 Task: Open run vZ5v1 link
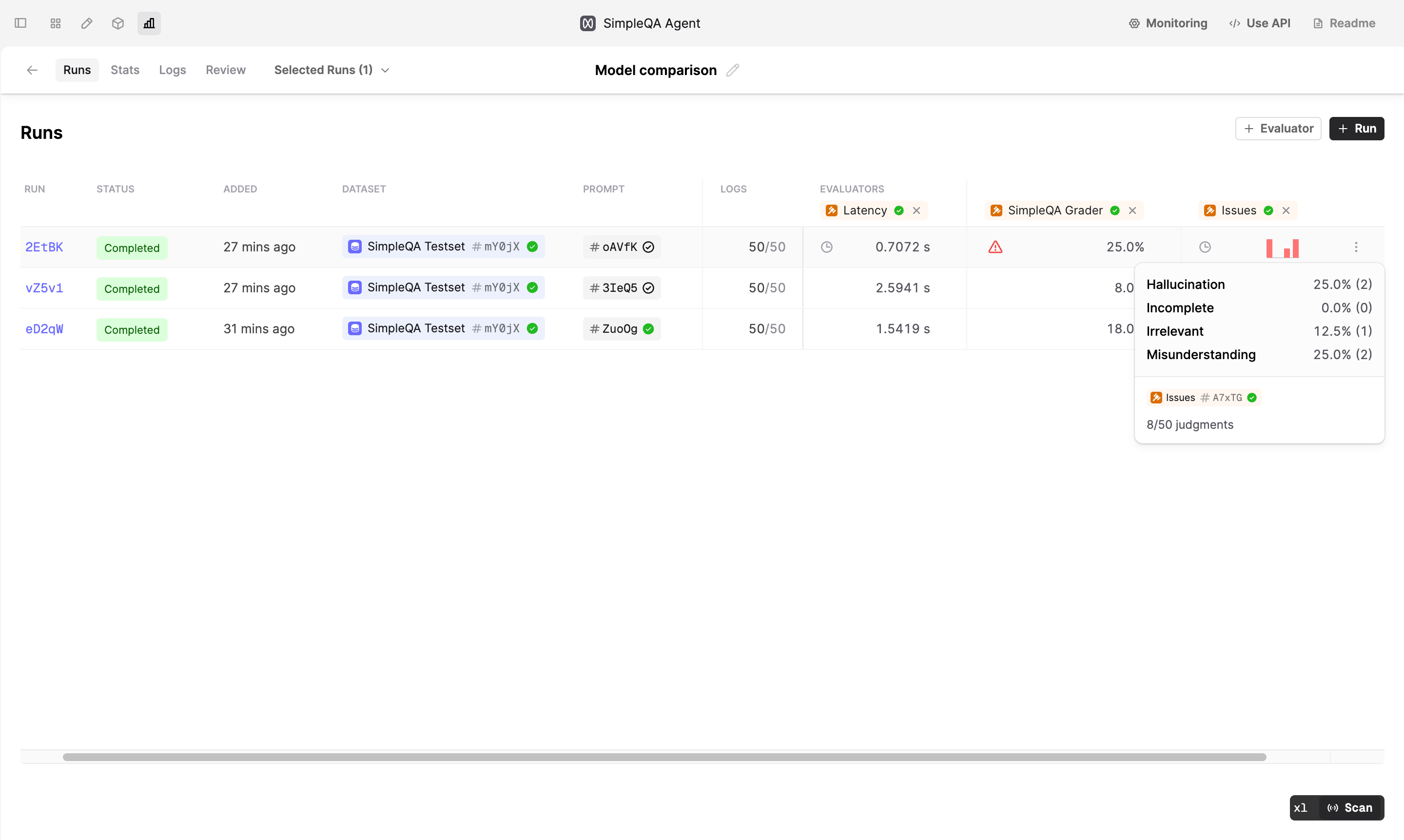pos(44,288)
